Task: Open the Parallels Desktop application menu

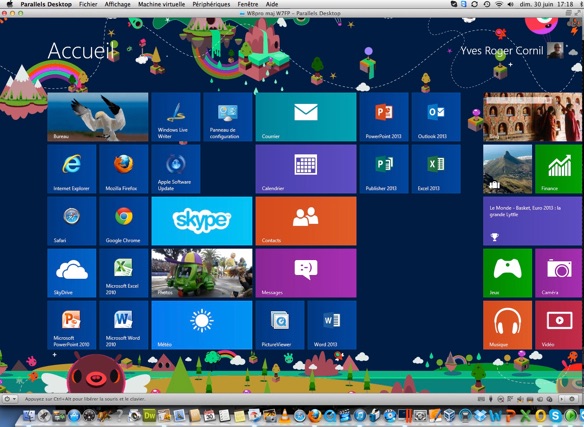Action: 46,4
